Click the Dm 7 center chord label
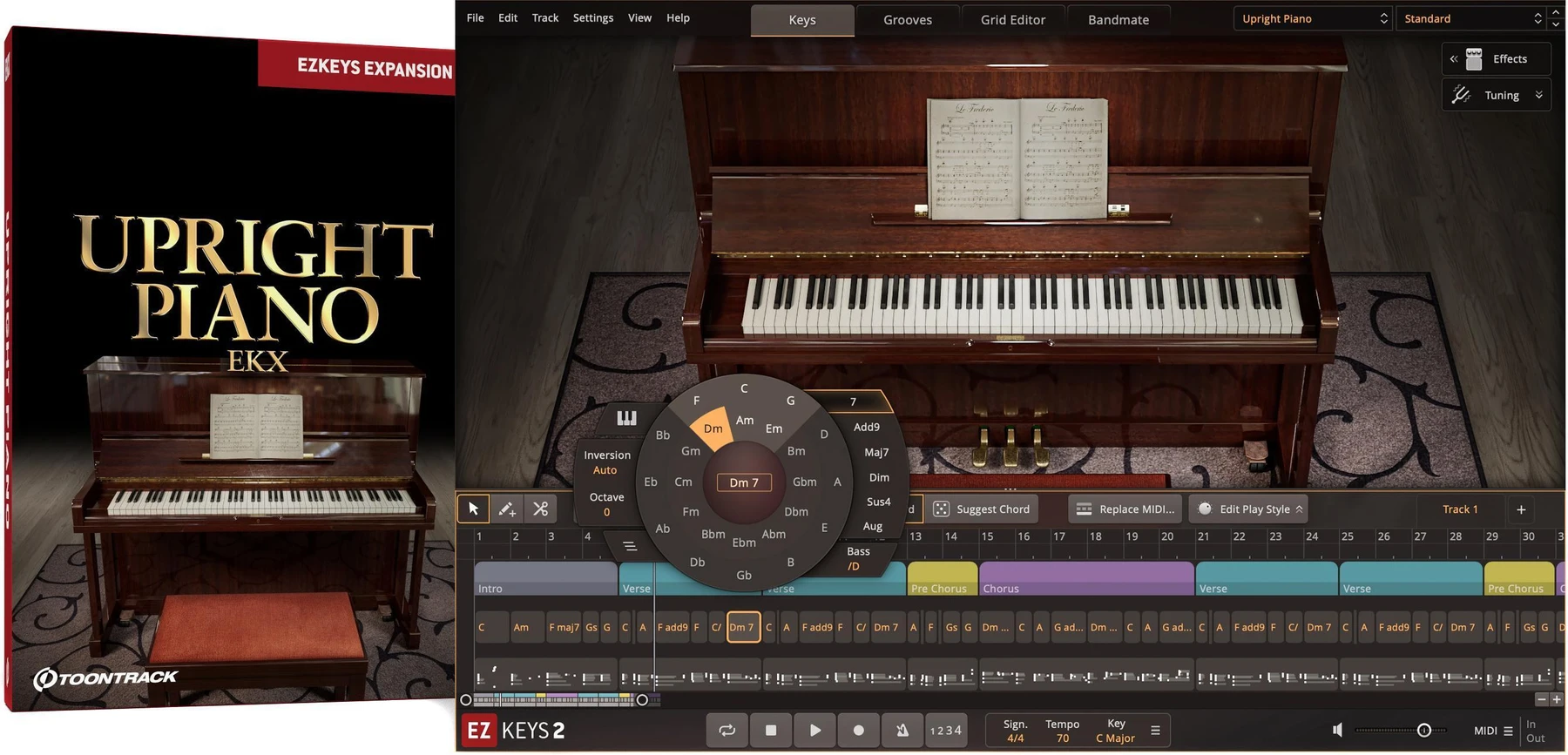Viewport: 1568px width, 755px height. [744, 482]
